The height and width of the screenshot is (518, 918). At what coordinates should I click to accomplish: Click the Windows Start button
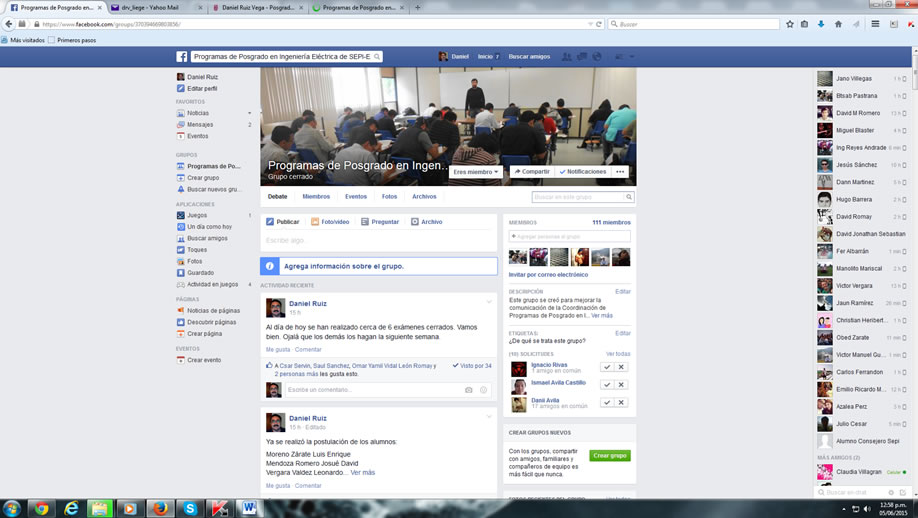click(12, 509)
